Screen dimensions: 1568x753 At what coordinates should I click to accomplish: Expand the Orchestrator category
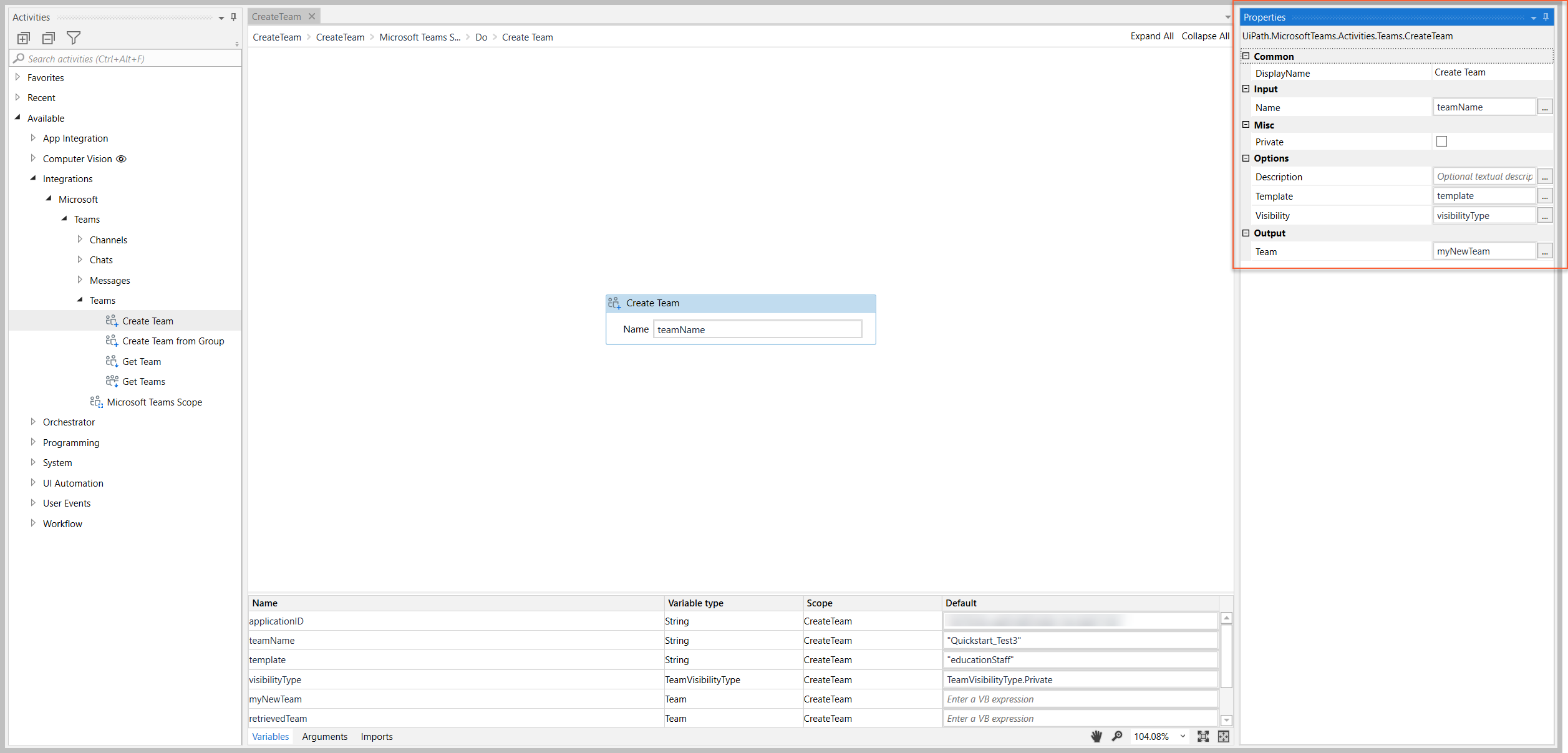click(34, 422)
